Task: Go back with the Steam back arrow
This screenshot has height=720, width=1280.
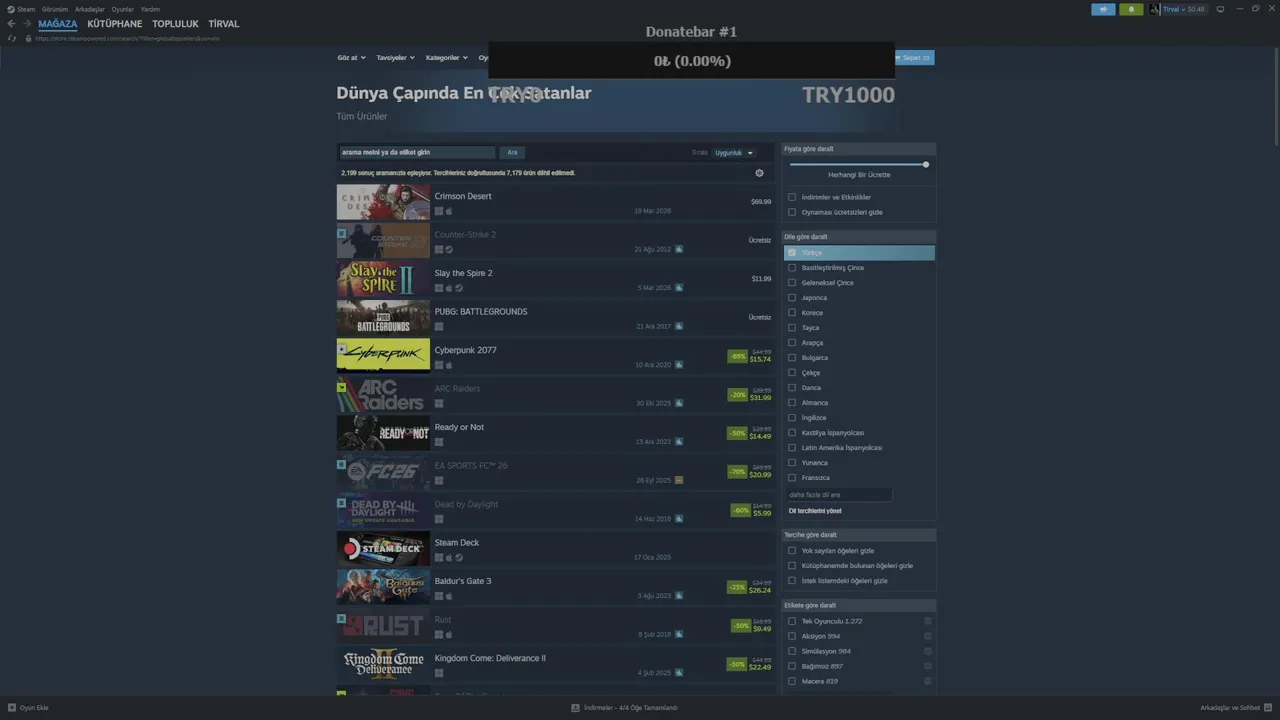Action: click(11, 24)
